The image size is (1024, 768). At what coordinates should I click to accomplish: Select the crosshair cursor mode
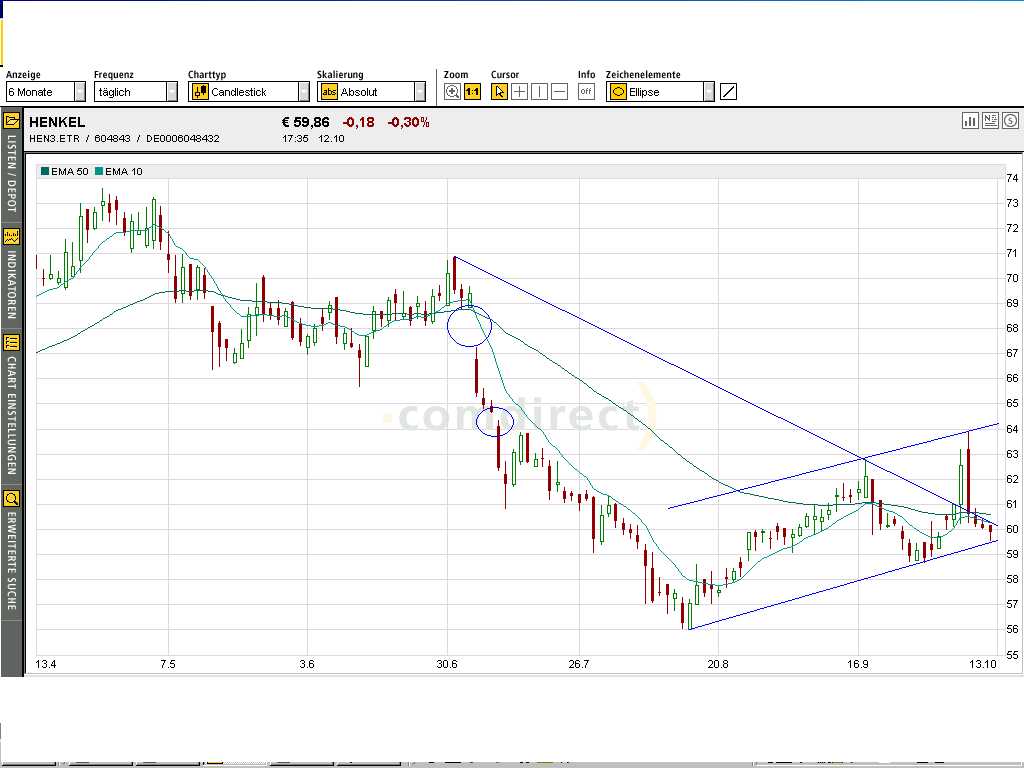[x=519, y=92]
